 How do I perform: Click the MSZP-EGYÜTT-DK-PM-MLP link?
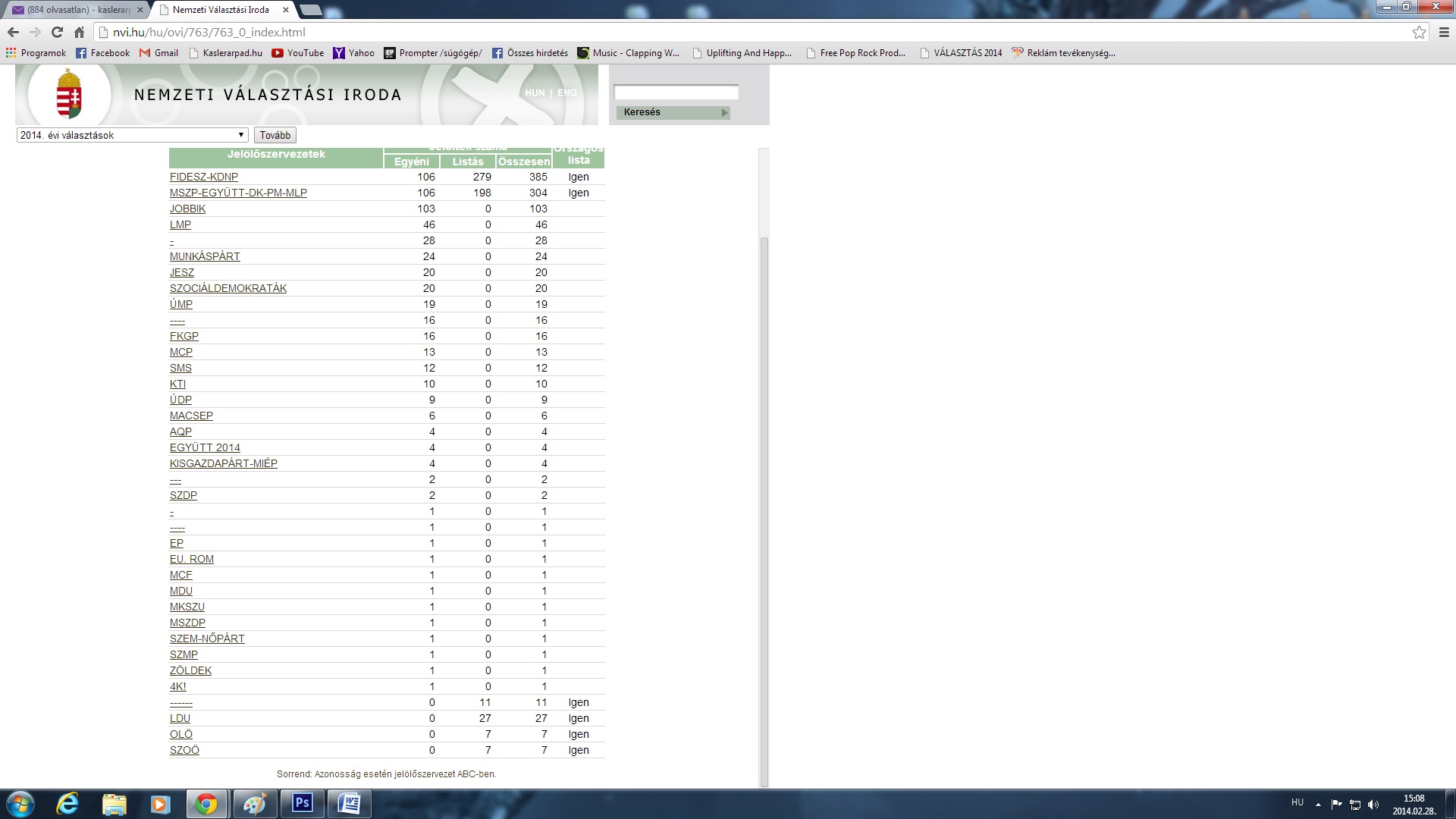[238, 193]
